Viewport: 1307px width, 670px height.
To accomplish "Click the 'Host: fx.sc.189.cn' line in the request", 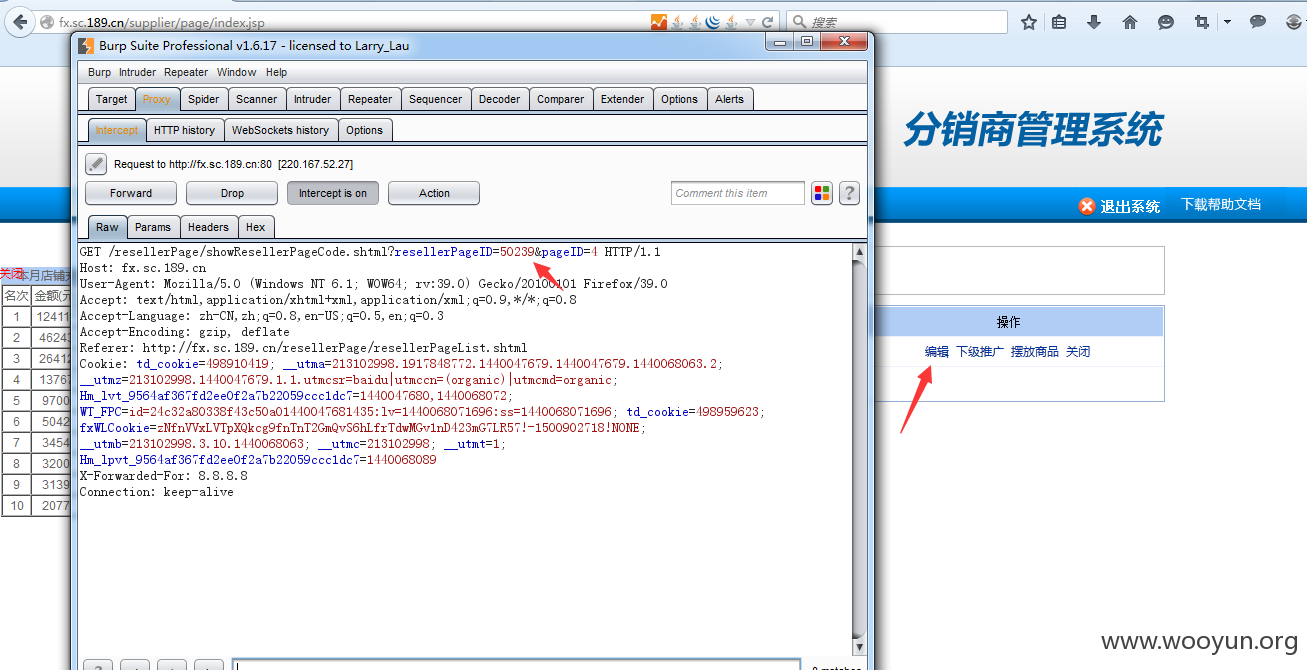I will pyautogui.click(x=143, y=268).
